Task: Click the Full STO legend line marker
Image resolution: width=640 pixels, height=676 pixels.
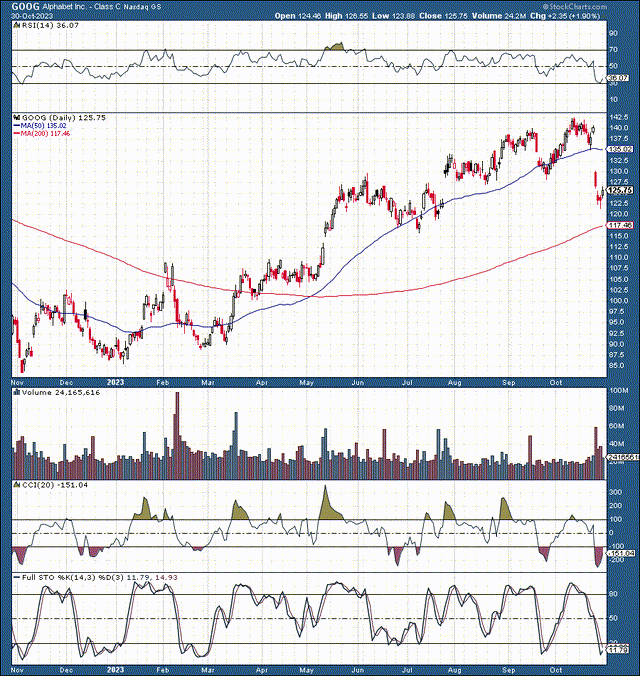Action: pos(17,577)
